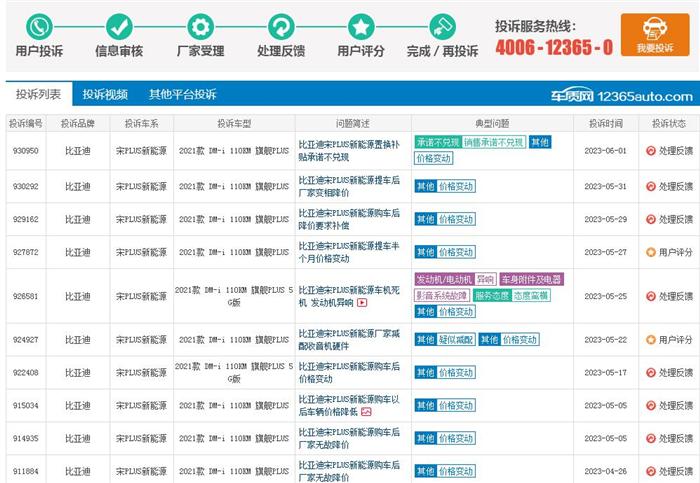Click complaint number 930292

coord(25,187)
